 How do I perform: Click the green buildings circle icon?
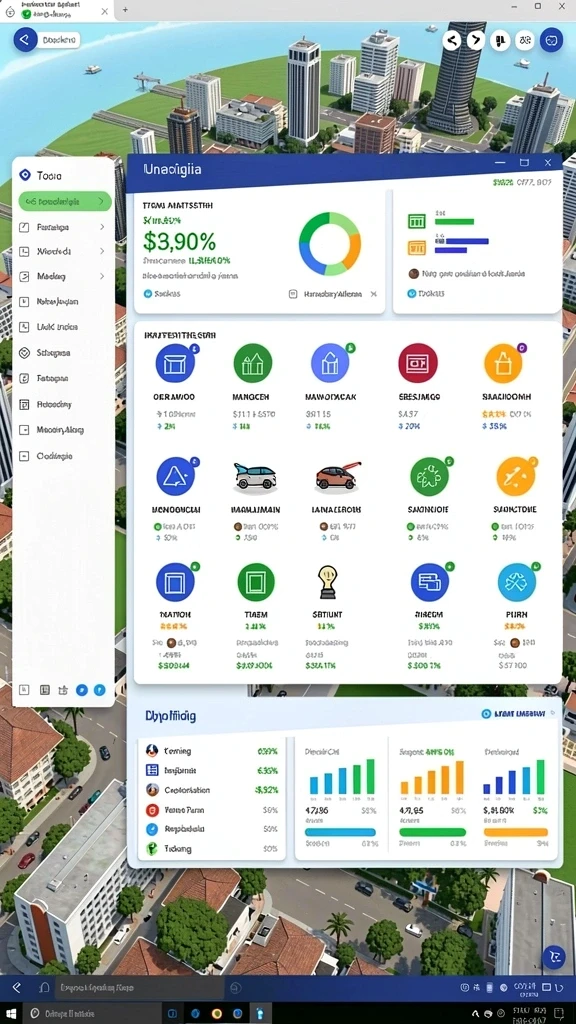pyautogui.click(x=253, y=362)
